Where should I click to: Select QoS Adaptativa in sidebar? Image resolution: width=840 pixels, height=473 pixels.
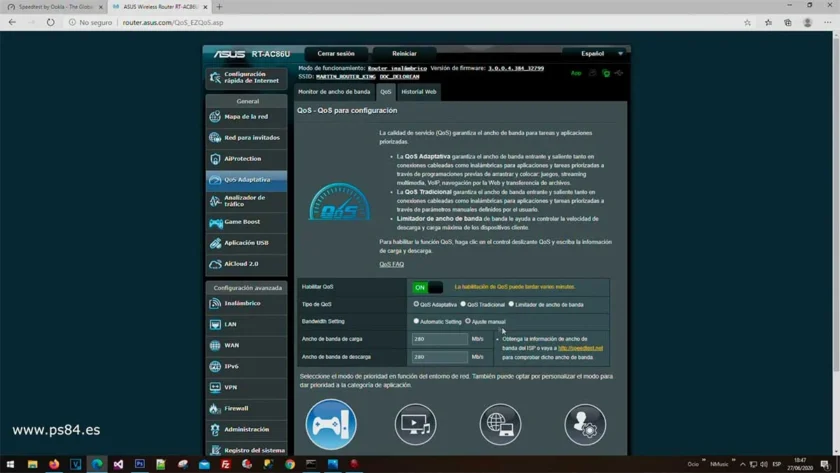tap(246, 180)
